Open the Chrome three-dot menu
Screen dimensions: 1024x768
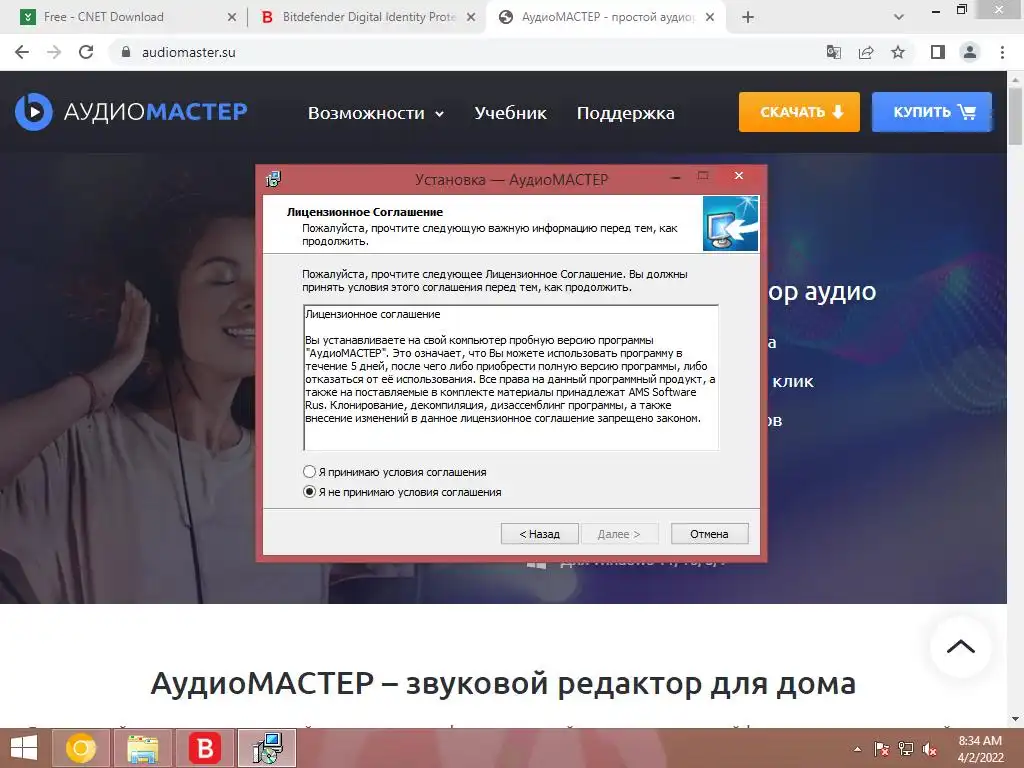1002,52
